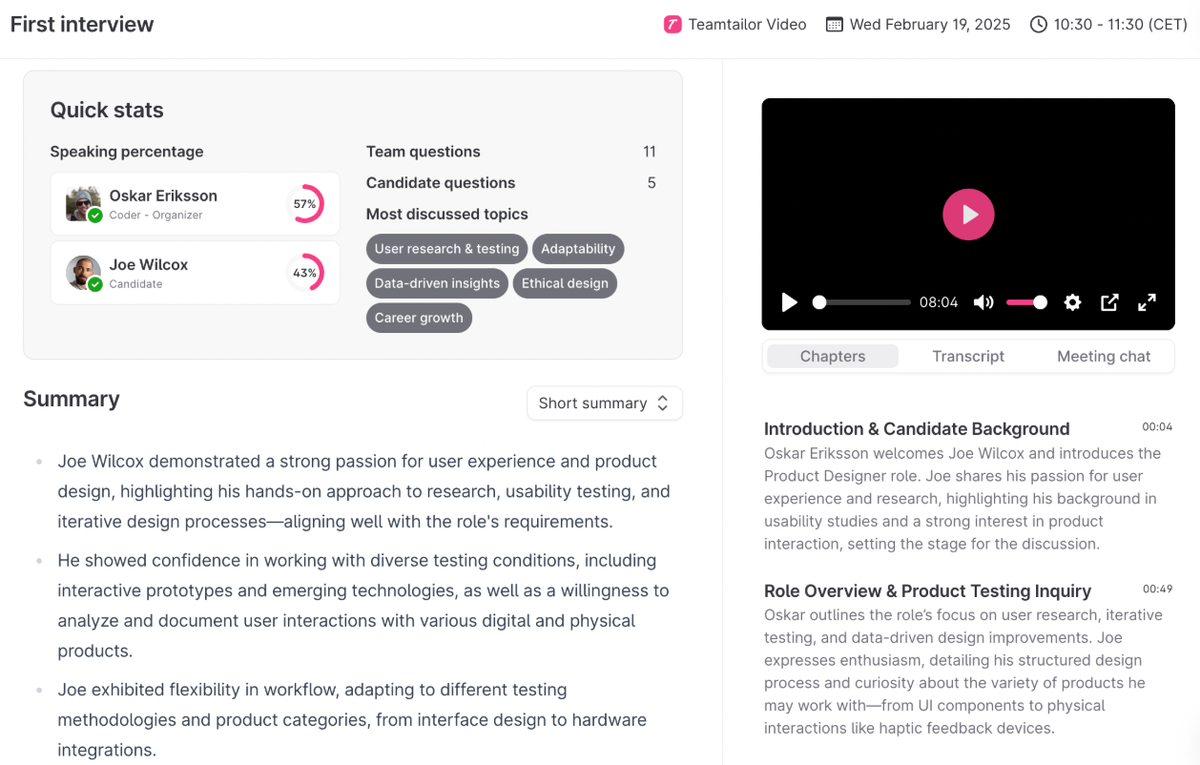Click the Ethical design topic tag
This screenshot has height=765, width=1200.
pyautogui.click(x=565, y=283)
